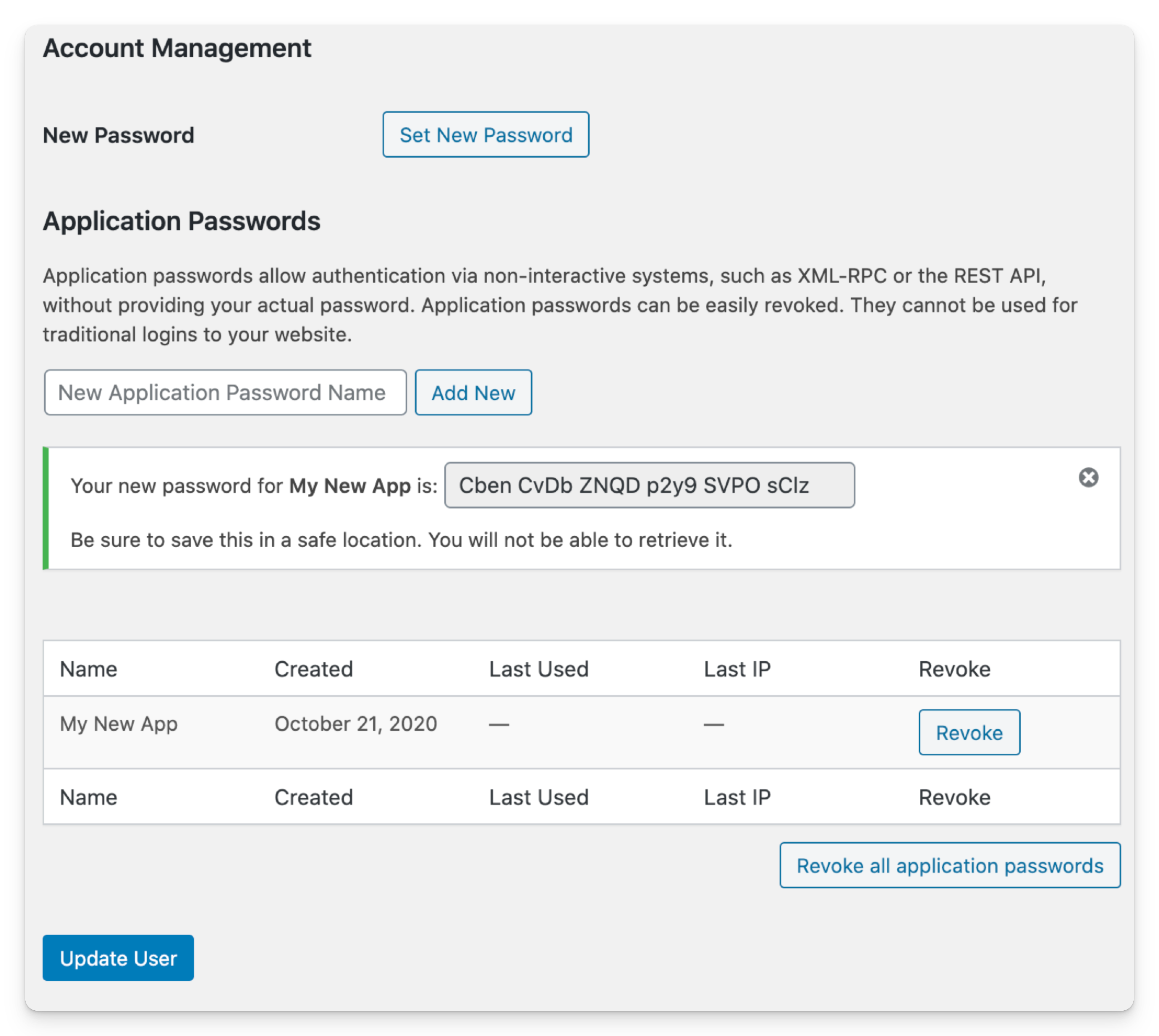The image size is (1159, 1036).
Task: Click the New Password label
Action: 118,136
